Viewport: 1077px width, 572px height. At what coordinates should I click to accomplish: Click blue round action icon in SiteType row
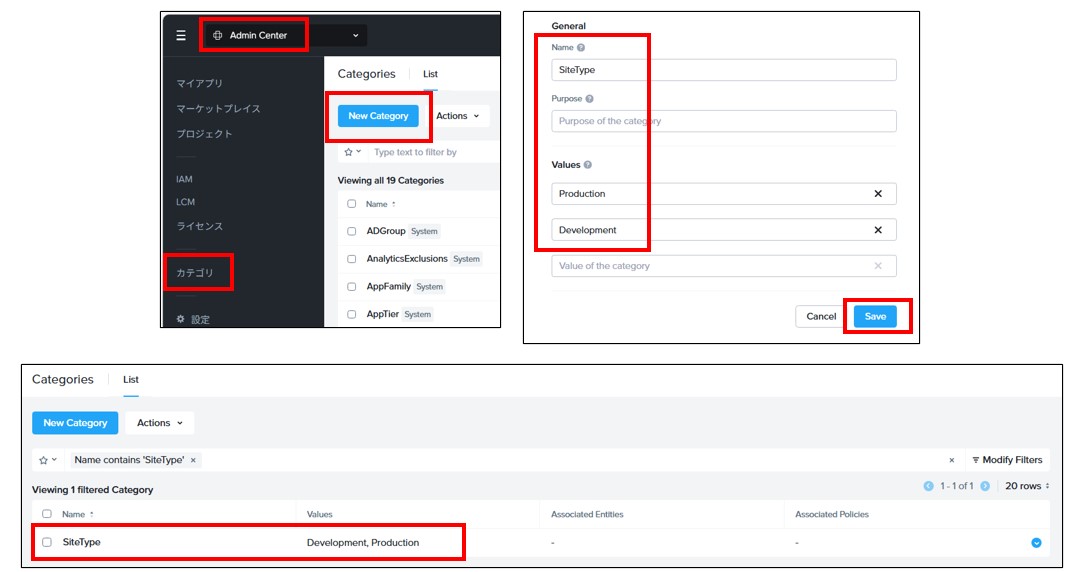coord(1036,543)
